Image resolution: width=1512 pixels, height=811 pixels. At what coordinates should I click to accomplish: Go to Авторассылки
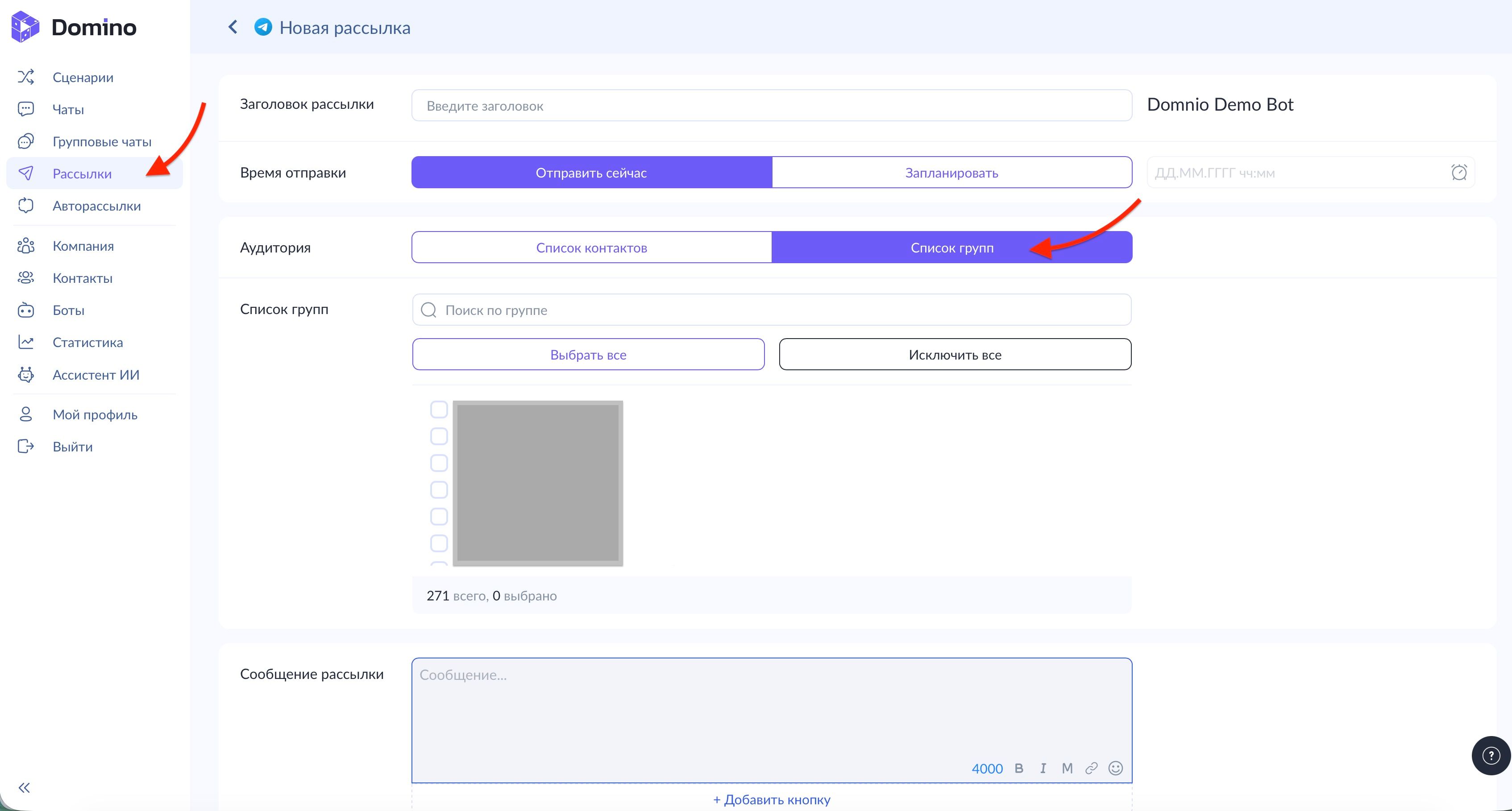pyautogui.click(x=97, y=205)
